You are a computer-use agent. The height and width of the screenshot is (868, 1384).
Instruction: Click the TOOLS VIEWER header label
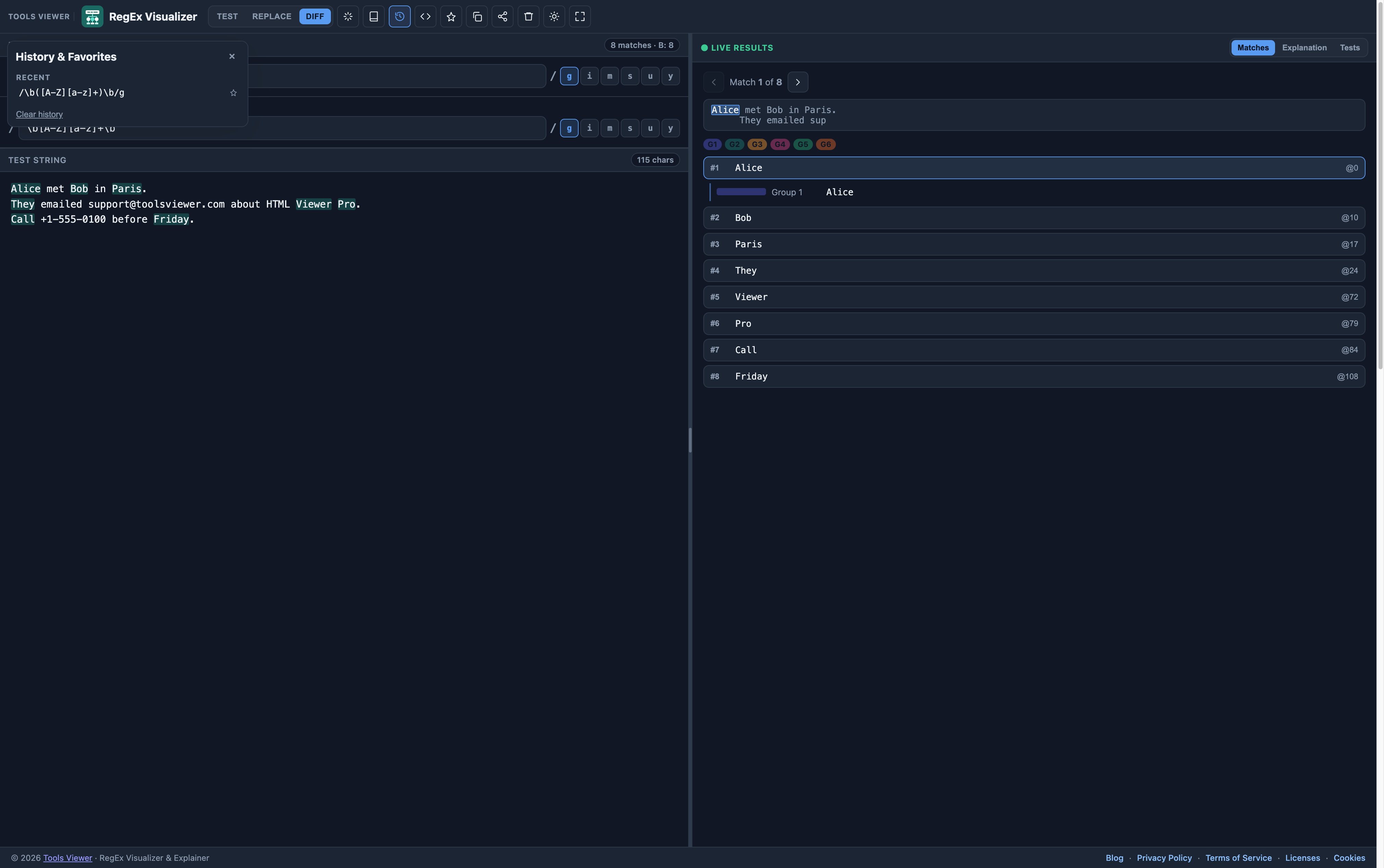(x=39, y=16)
